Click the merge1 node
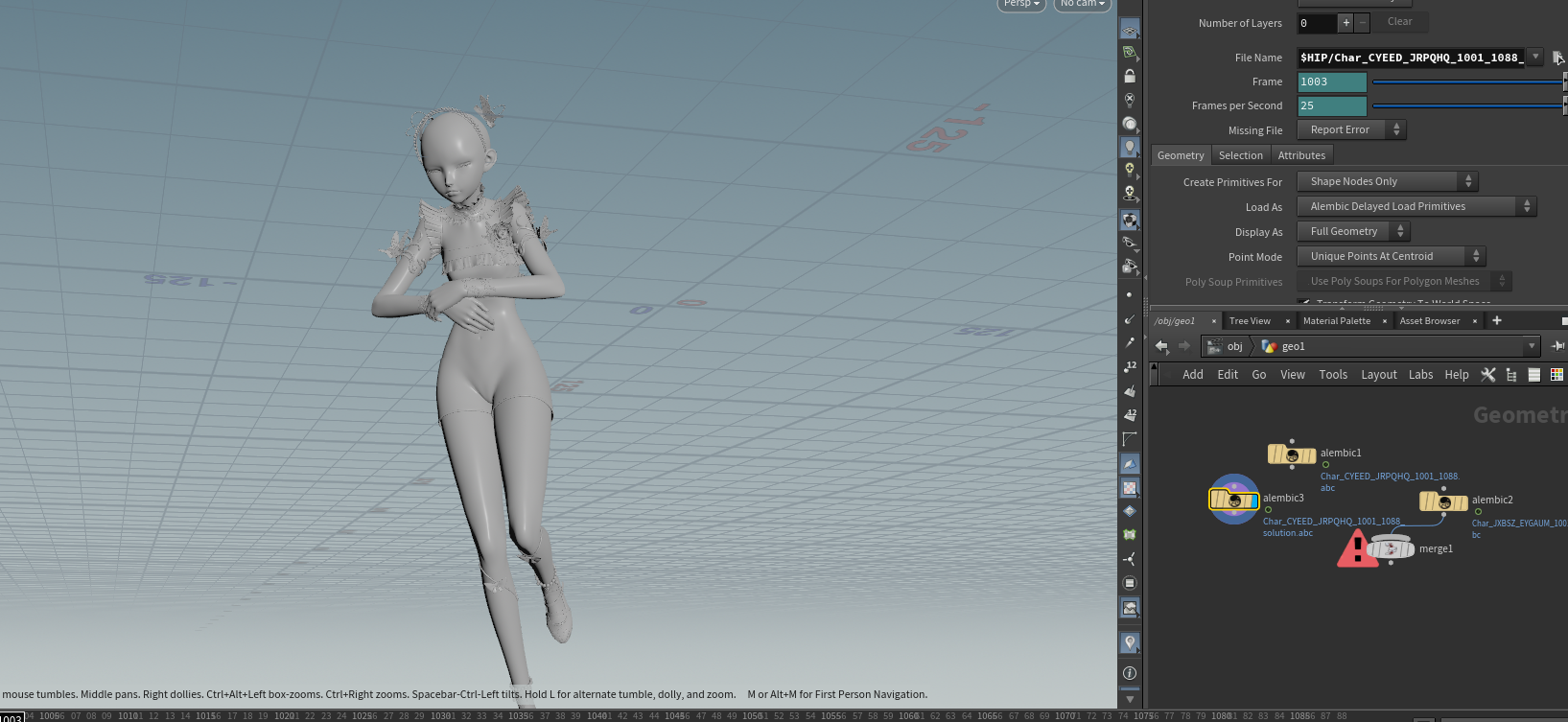 coord(1391,548)
